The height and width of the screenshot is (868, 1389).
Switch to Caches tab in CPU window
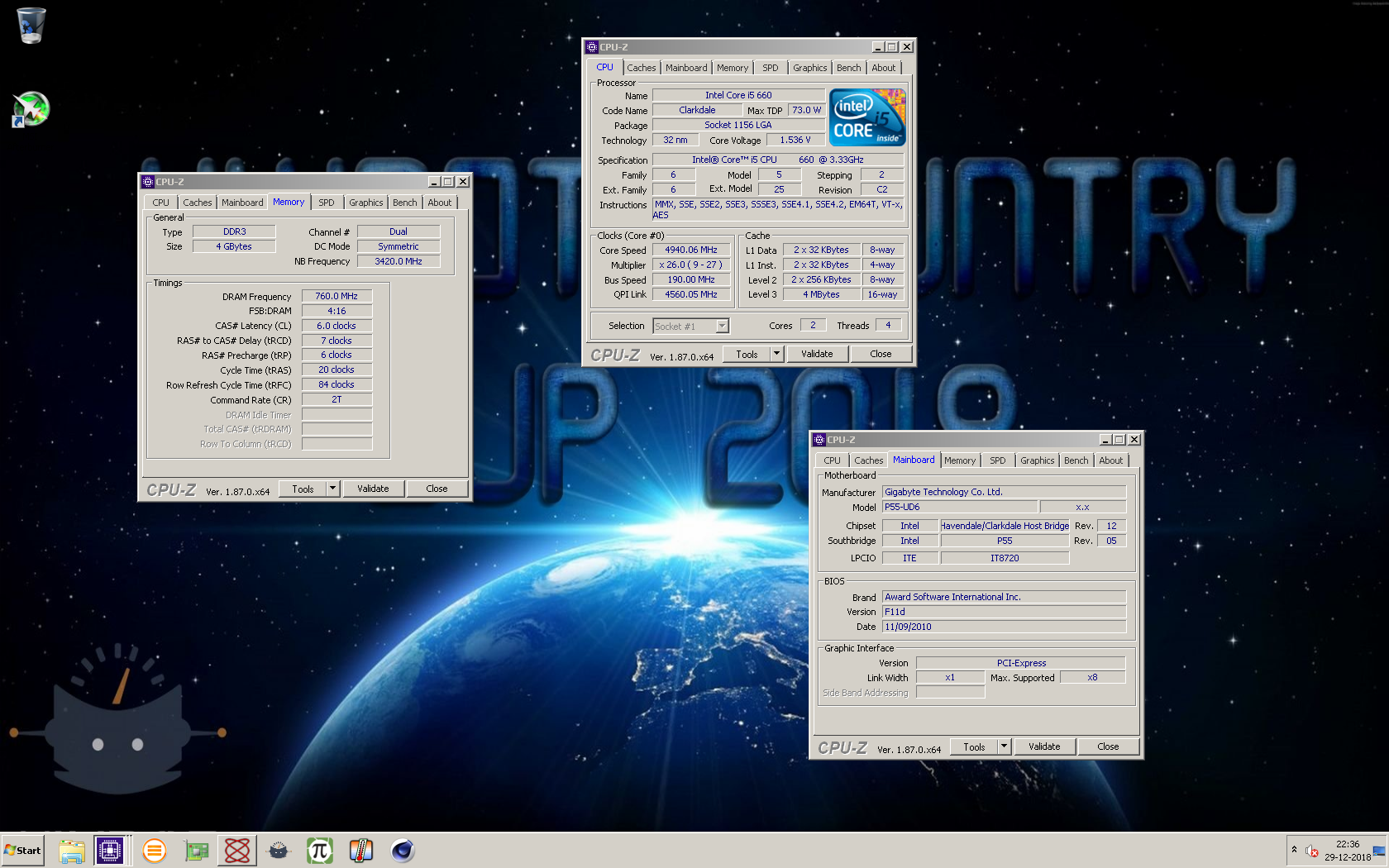[641, 68]
